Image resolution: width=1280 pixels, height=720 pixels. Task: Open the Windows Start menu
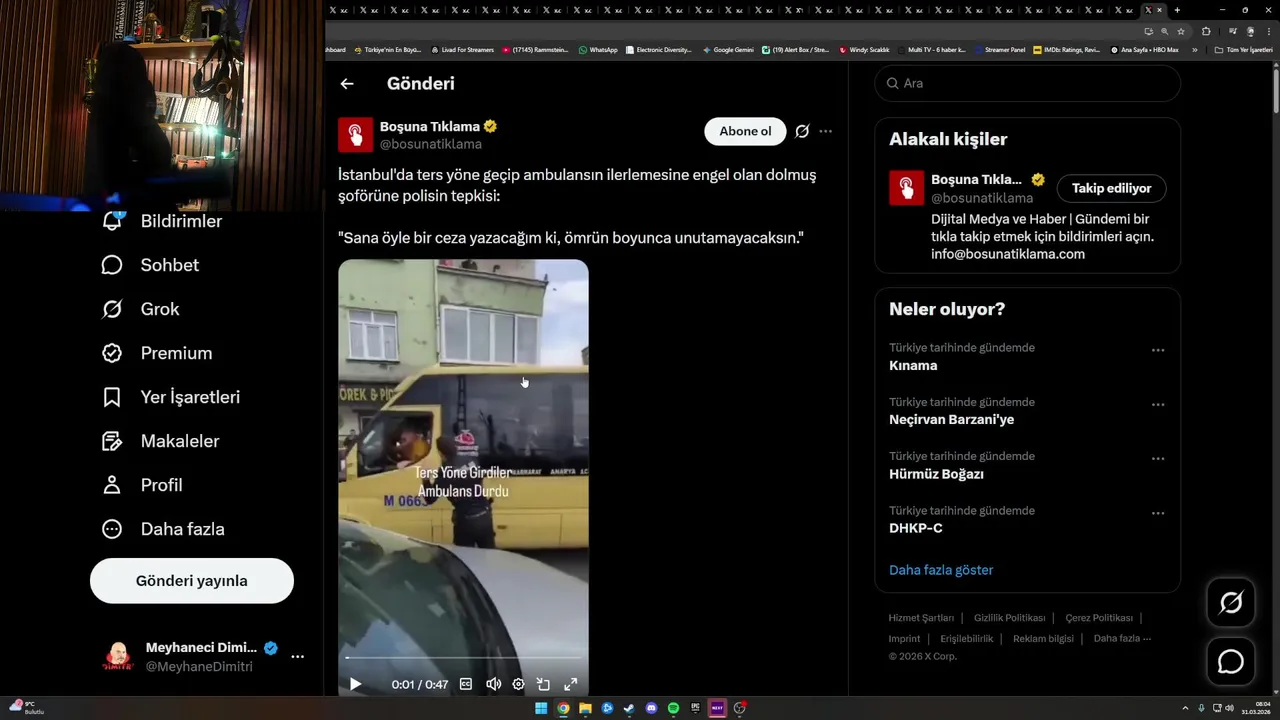coord(541,708)
